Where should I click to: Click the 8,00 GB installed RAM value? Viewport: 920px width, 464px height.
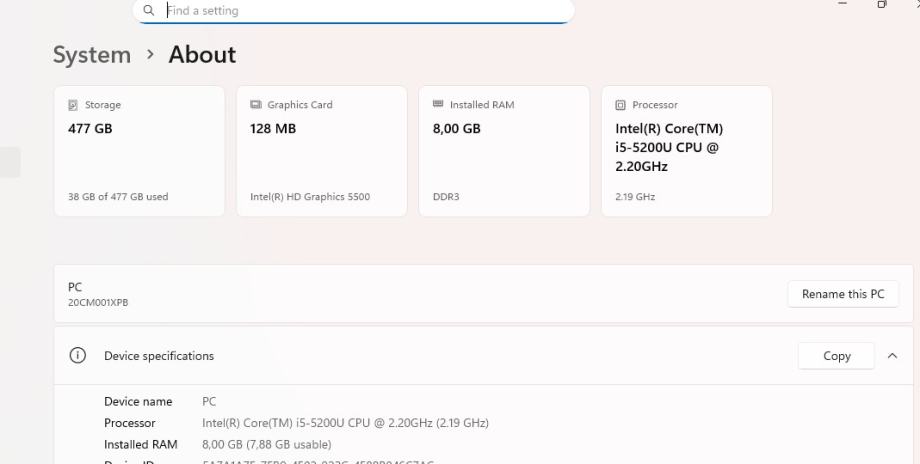point(457,129)
